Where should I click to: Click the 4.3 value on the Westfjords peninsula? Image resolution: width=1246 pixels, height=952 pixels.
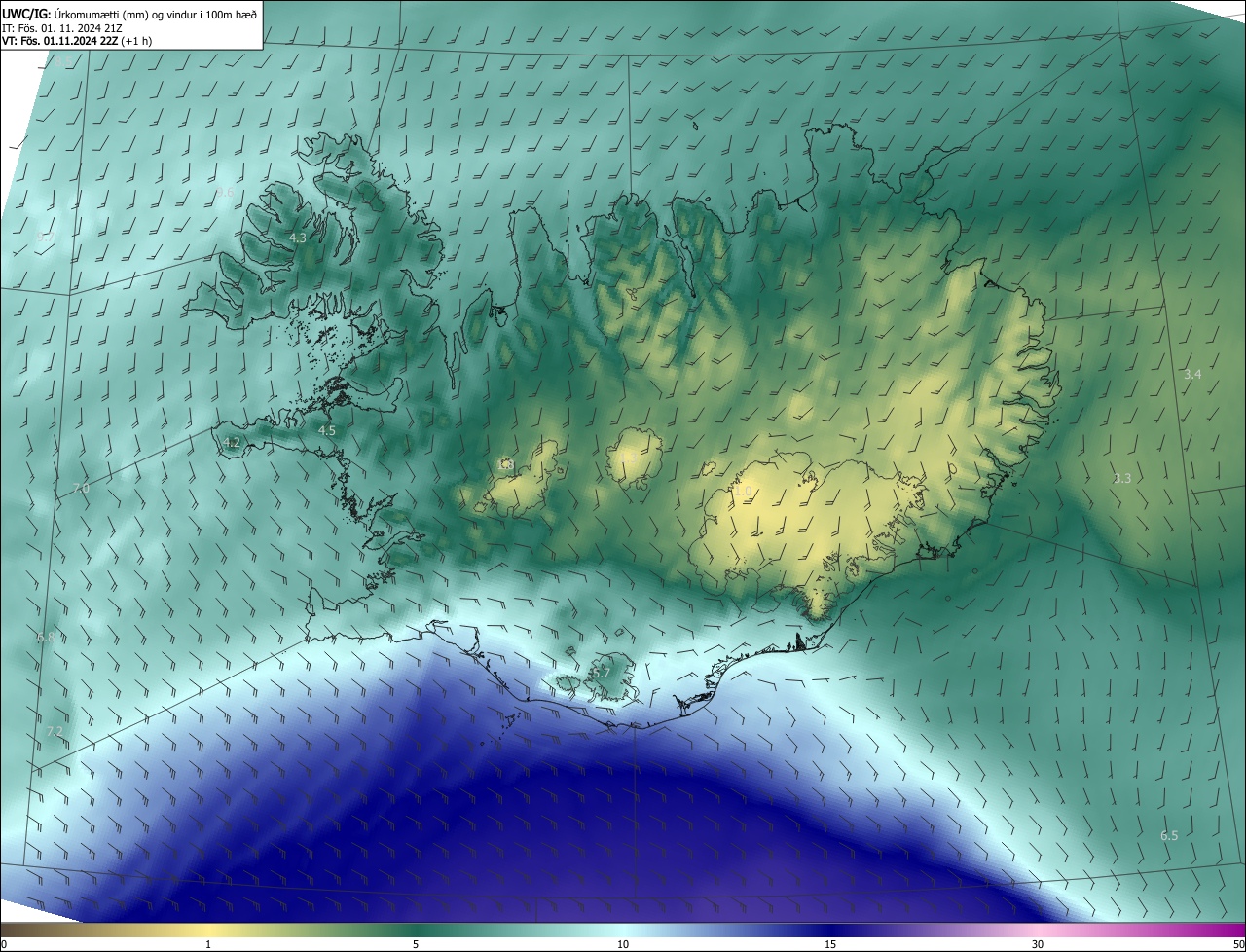pyautogui.click(x=298, y=238)
